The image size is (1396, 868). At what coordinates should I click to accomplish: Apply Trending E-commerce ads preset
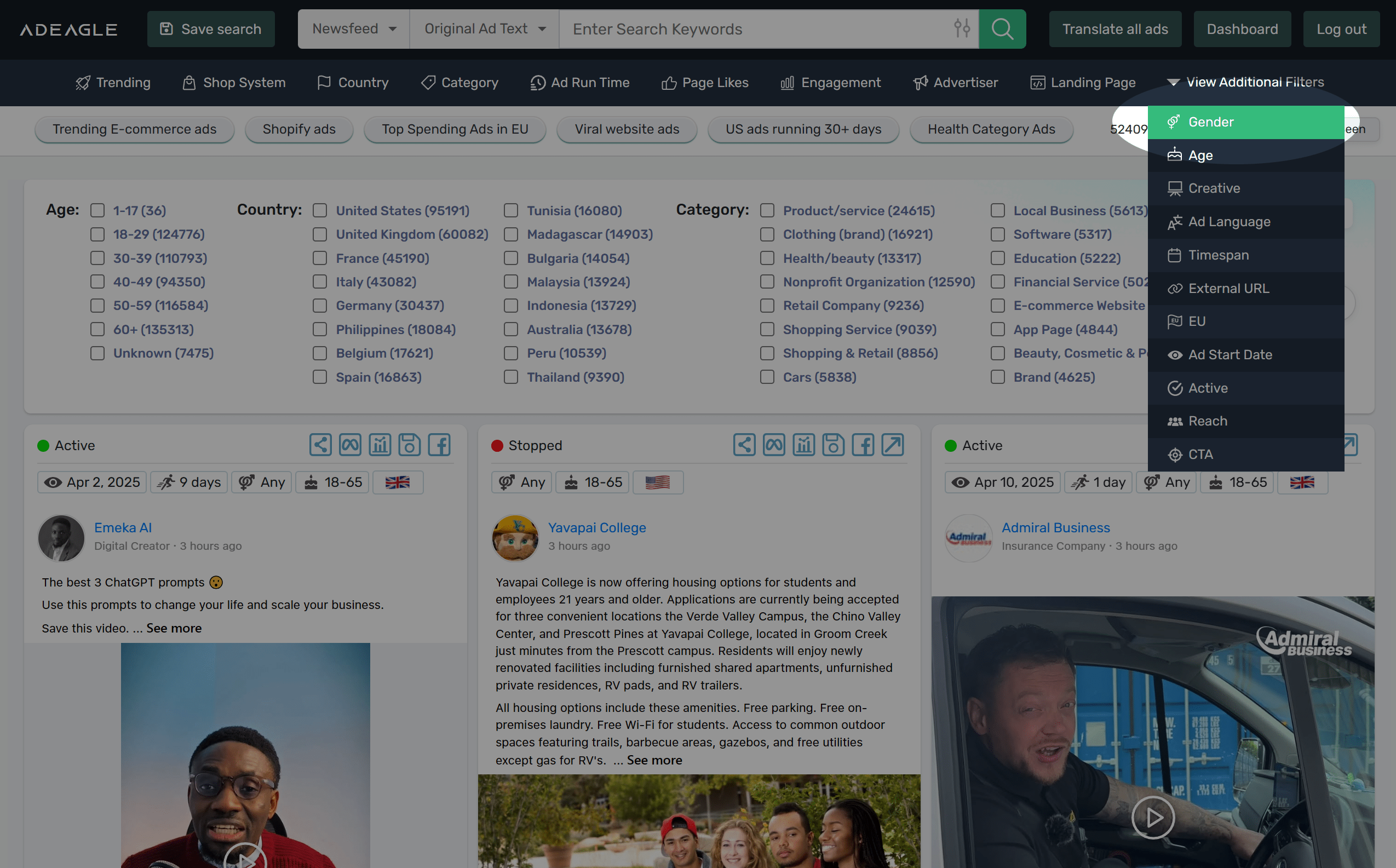(134, 129)
